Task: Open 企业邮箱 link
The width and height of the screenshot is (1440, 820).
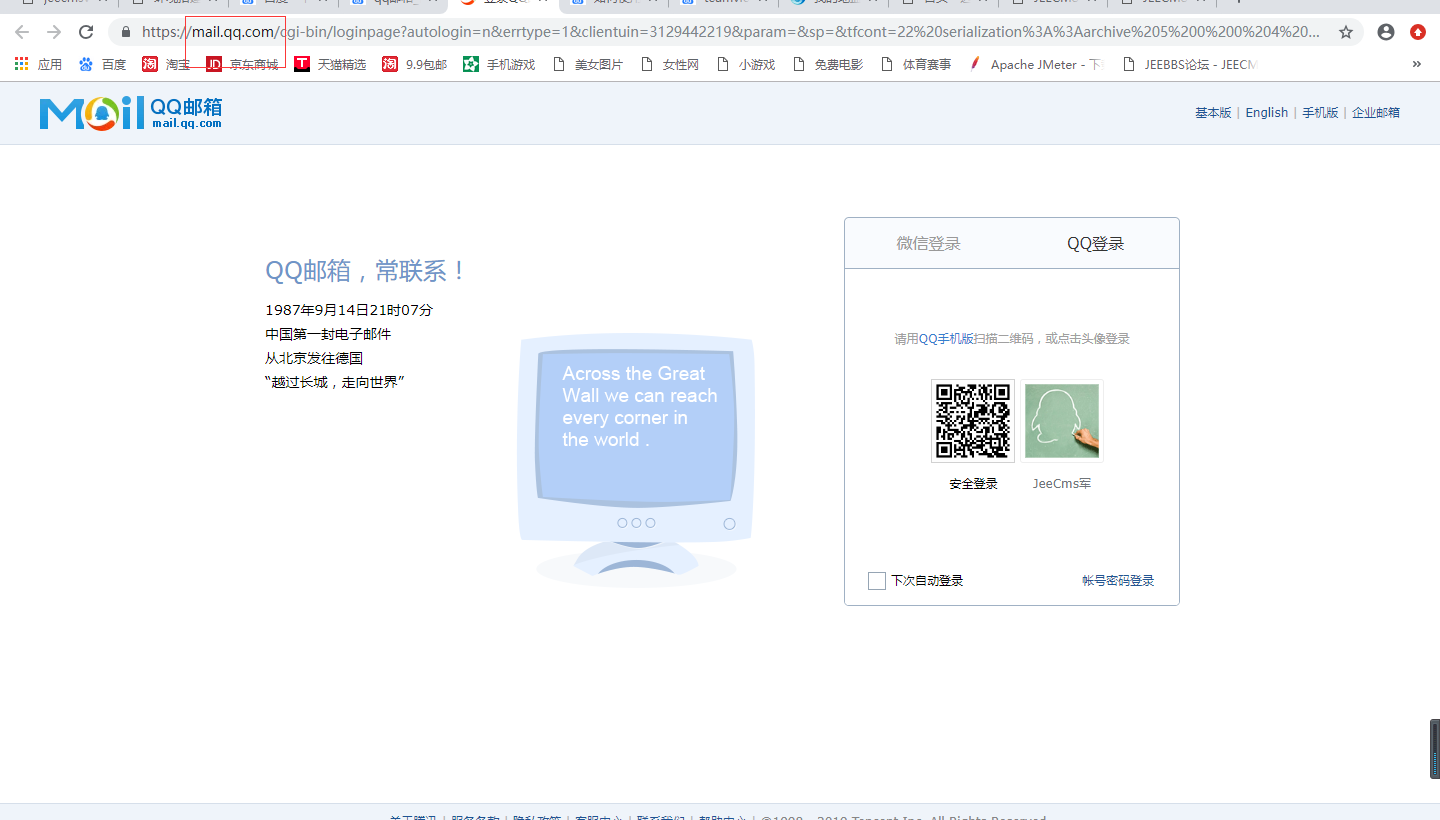Action: tap(1375, 113)
